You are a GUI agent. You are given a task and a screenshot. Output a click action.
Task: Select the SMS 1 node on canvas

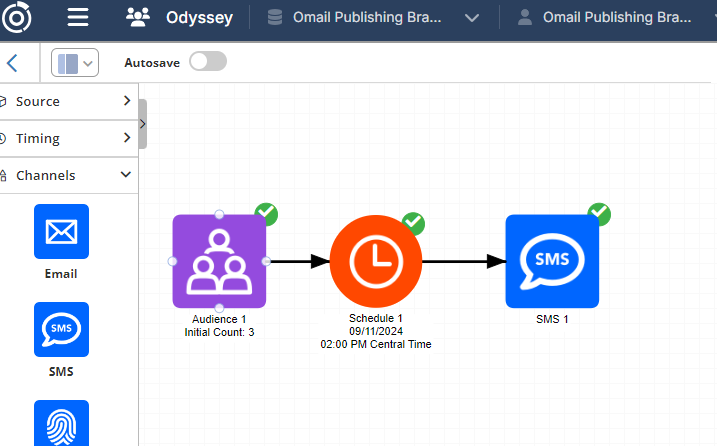(552, 261)
